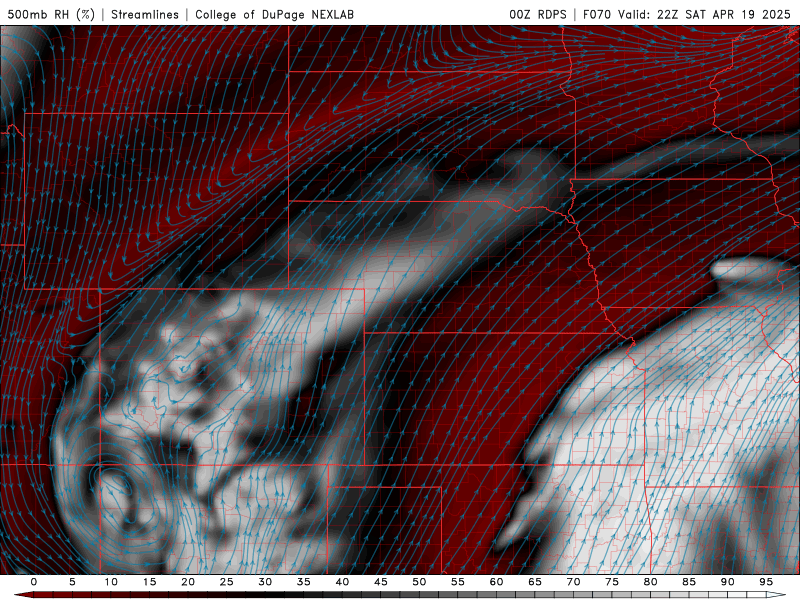This screenshot has height=600, width=800.
Task: Click the '00Z RDPS' model label
Action: 538,14
